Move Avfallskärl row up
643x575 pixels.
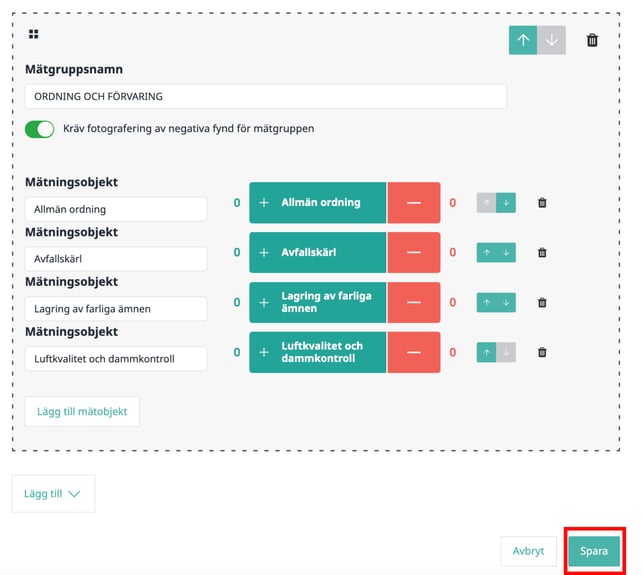click(x=487, y=253)
